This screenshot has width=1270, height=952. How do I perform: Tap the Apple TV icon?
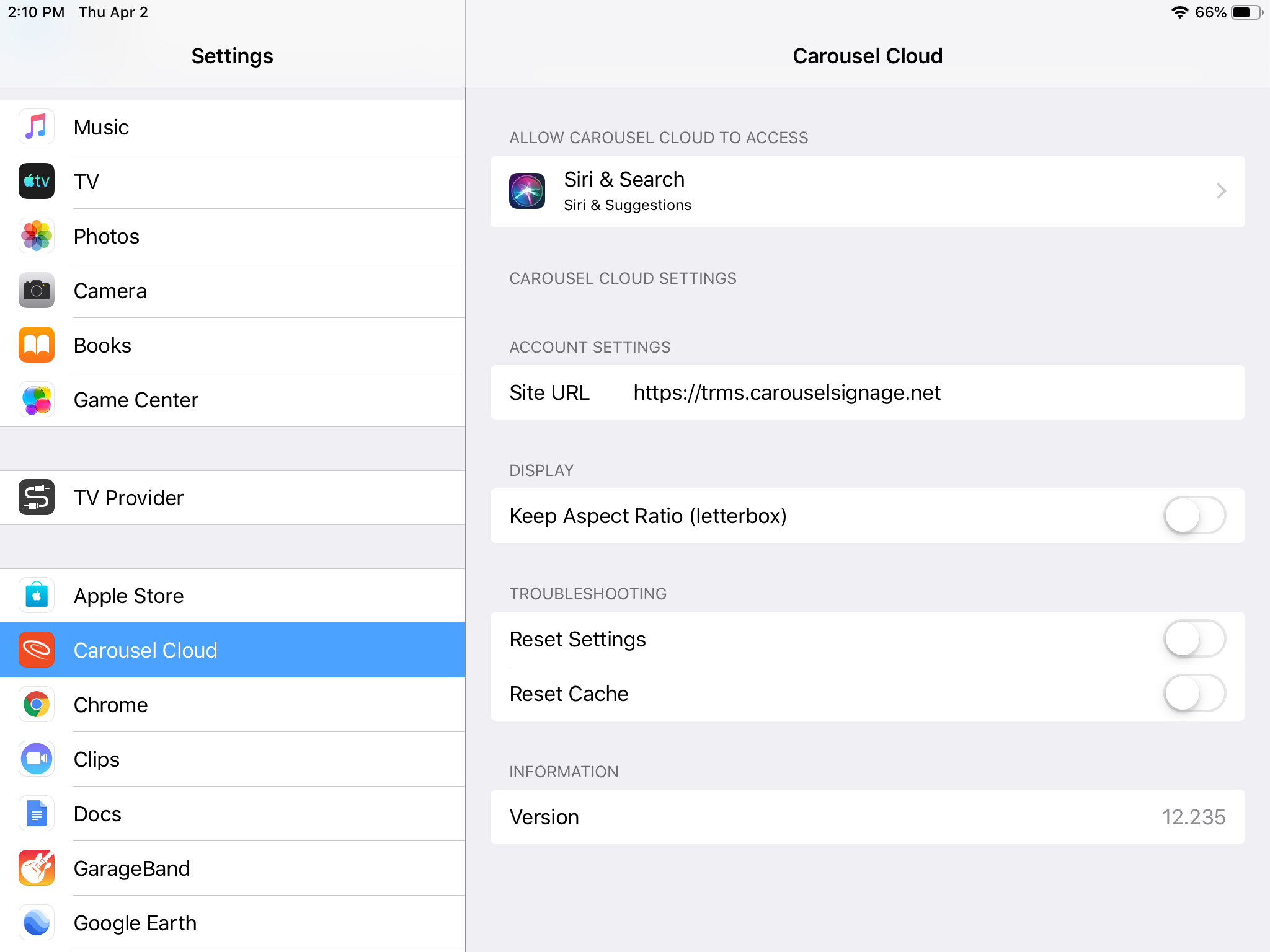pos(37,182)
